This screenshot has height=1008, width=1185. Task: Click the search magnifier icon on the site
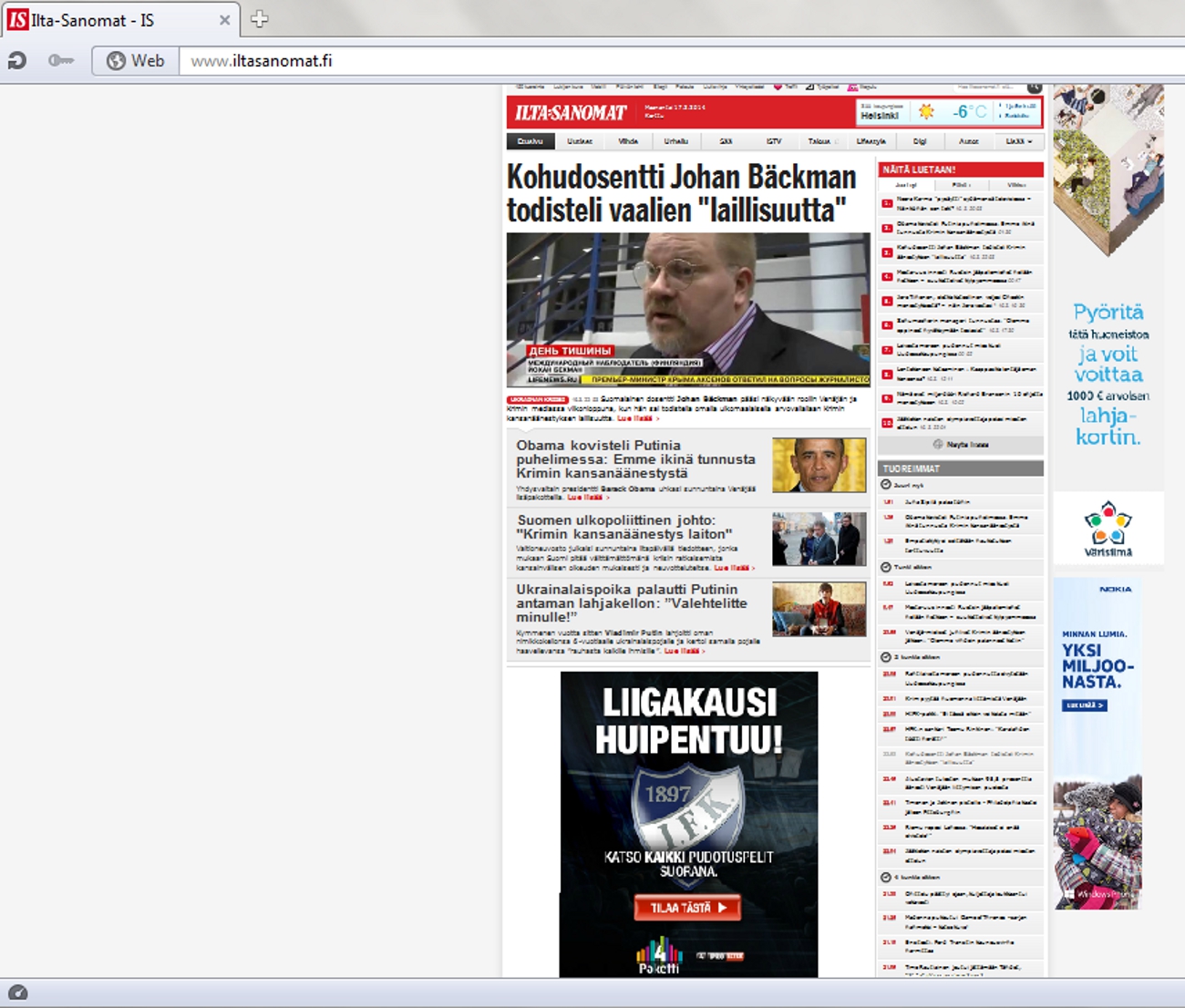(x=1034, y=87)
